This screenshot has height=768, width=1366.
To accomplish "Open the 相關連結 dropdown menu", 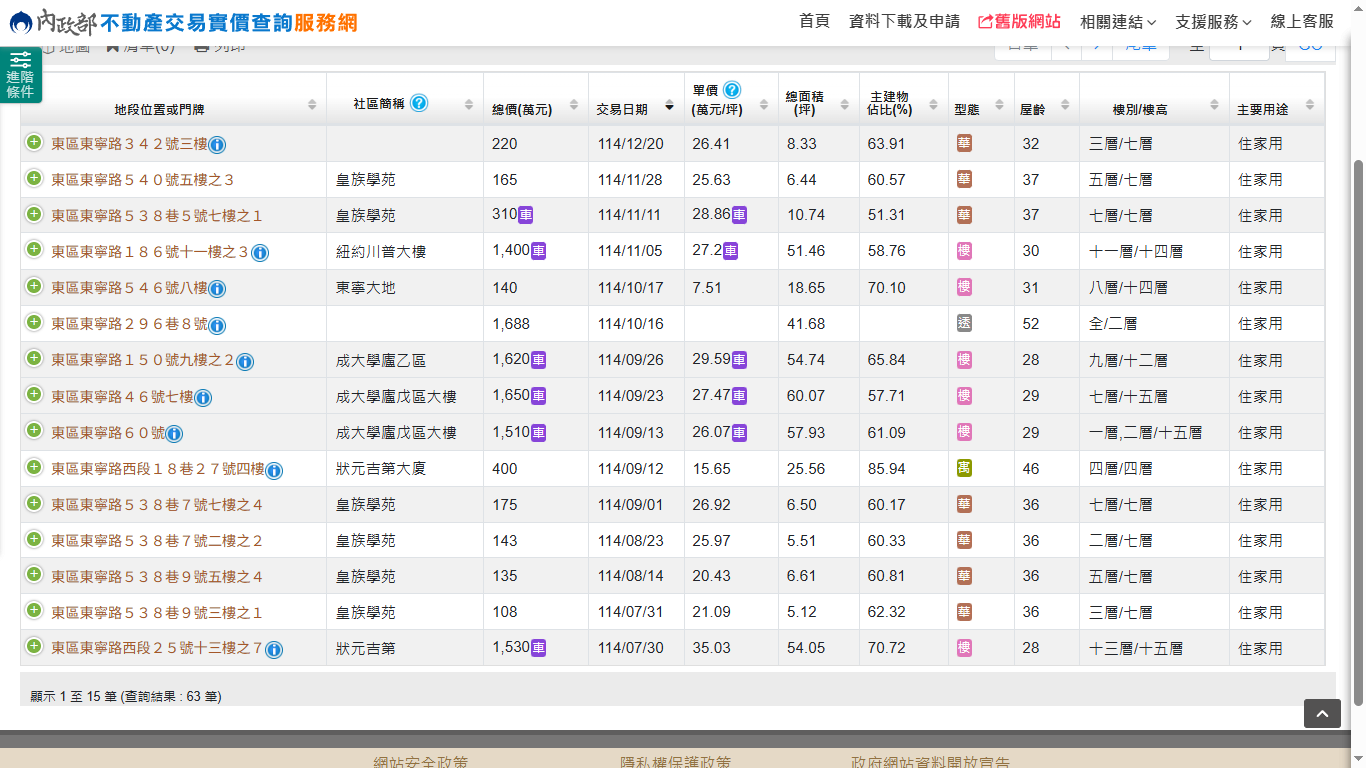I will click(x=1117, y=22).
